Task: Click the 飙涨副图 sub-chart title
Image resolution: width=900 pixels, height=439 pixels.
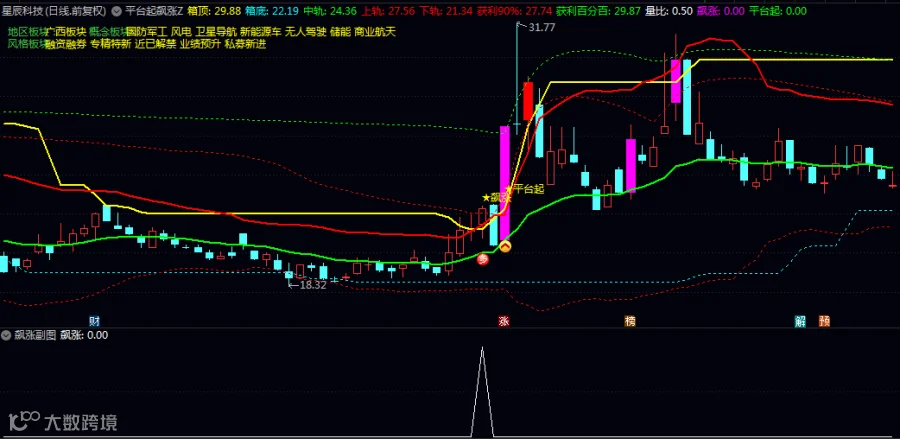Action: coord(34,335)
